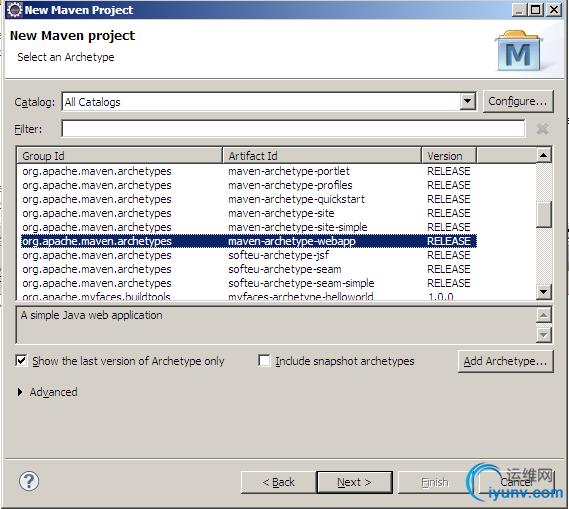569x509 pixels.
Task: Sort by the Group Id column header
Action: pyautogui.click(x=119, y=156)
